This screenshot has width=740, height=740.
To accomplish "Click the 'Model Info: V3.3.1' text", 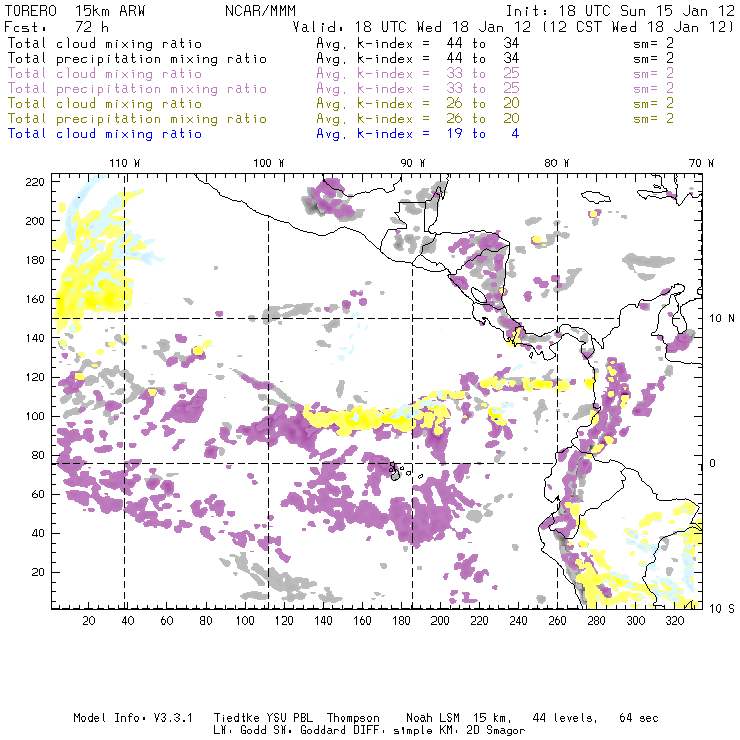I will [133, 718].
